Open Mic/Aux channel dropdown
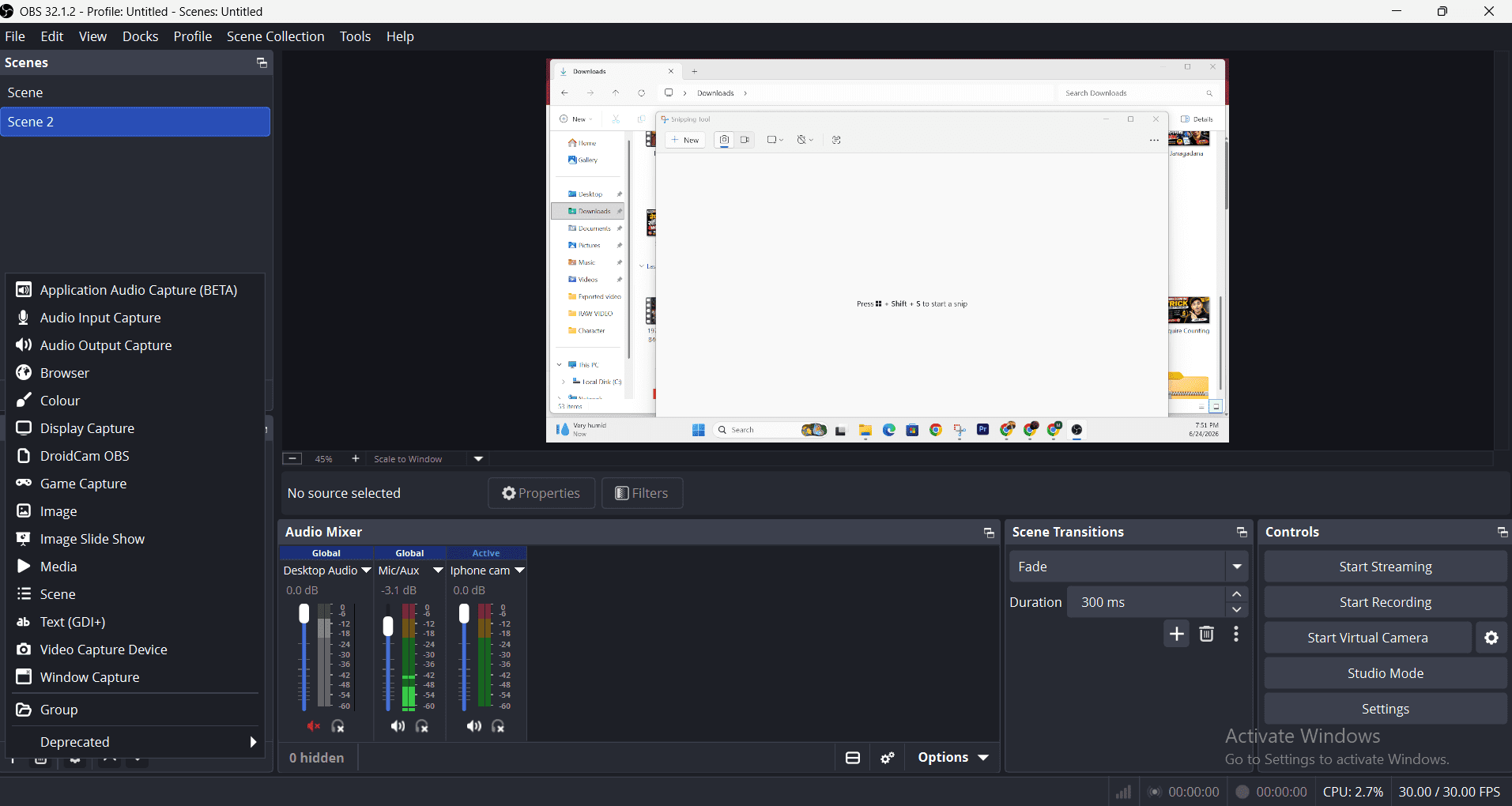This screenshot has width=1512, height=806. 438,571
